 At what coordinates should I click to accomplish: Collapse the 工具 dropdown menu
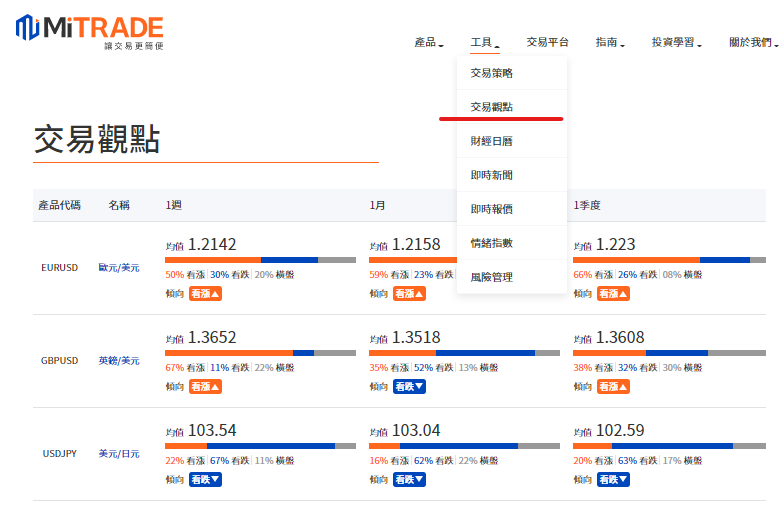[484, 43]
